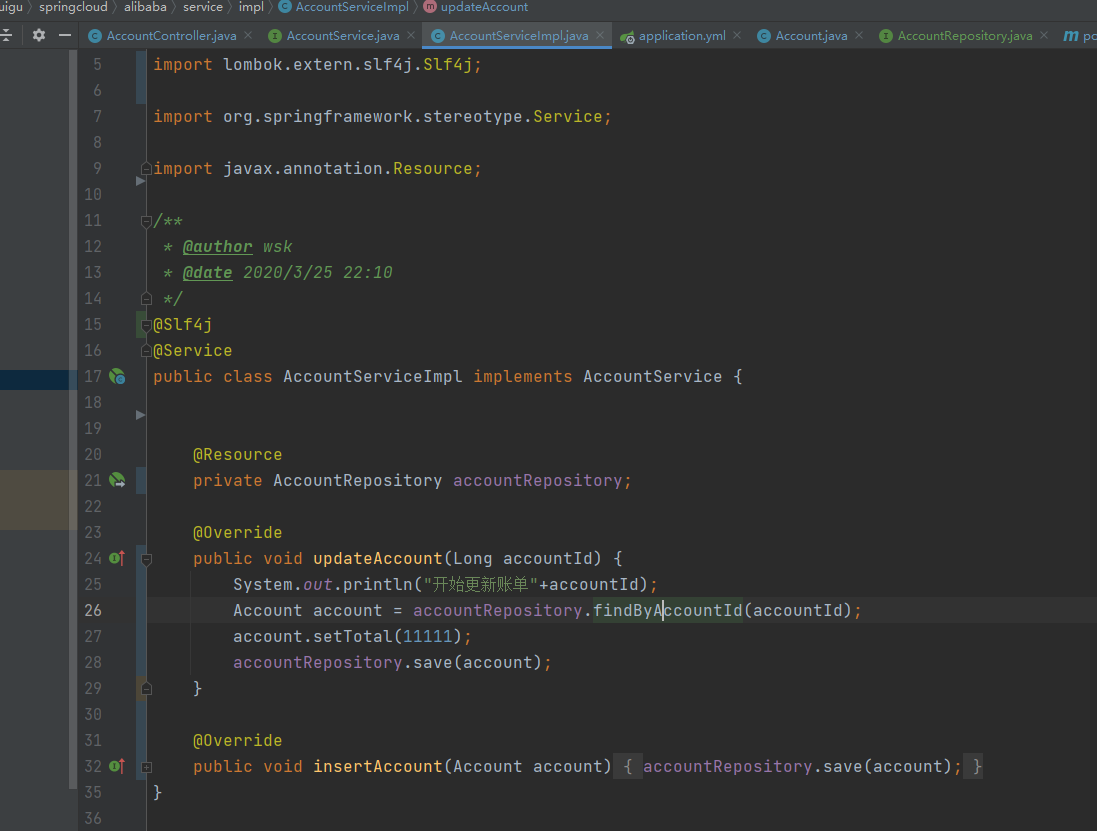
Task: Click impl in the breadcrumb path
Action: 251,7
